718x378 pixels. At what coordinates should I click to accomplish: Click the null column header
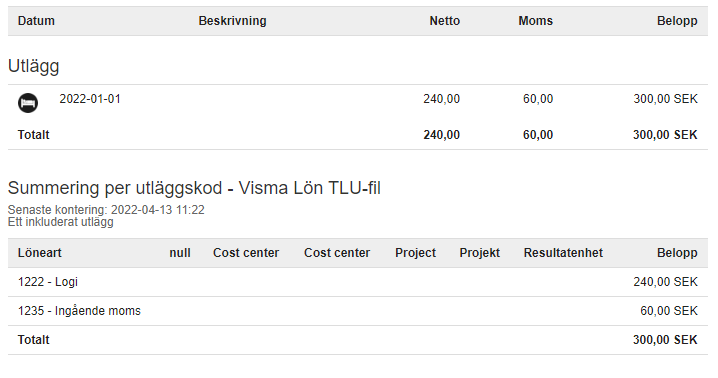[180, 253]
